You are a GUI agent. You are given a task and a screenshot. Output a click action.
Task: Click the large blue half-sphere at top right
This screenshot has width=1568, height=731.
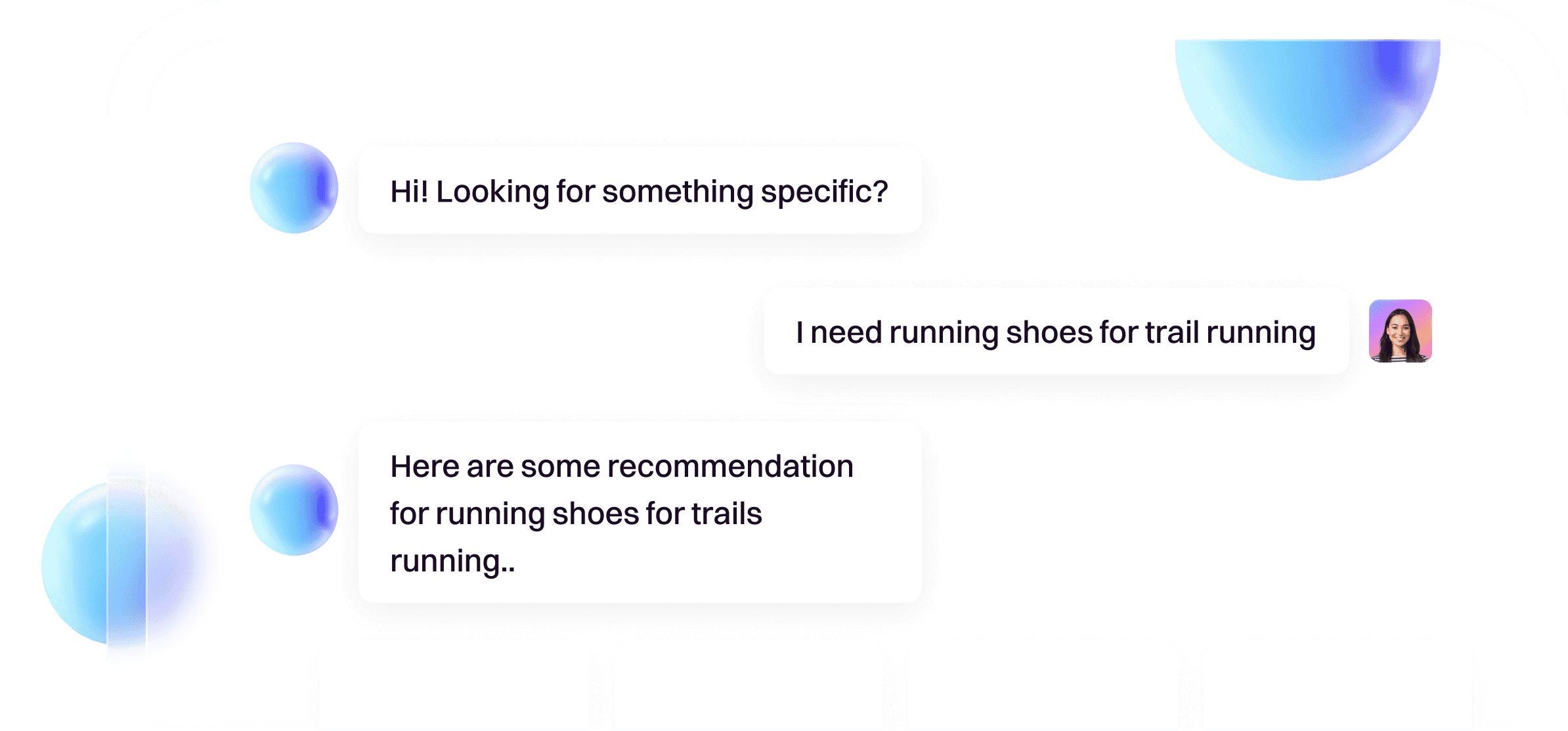tap(1307, 105)
